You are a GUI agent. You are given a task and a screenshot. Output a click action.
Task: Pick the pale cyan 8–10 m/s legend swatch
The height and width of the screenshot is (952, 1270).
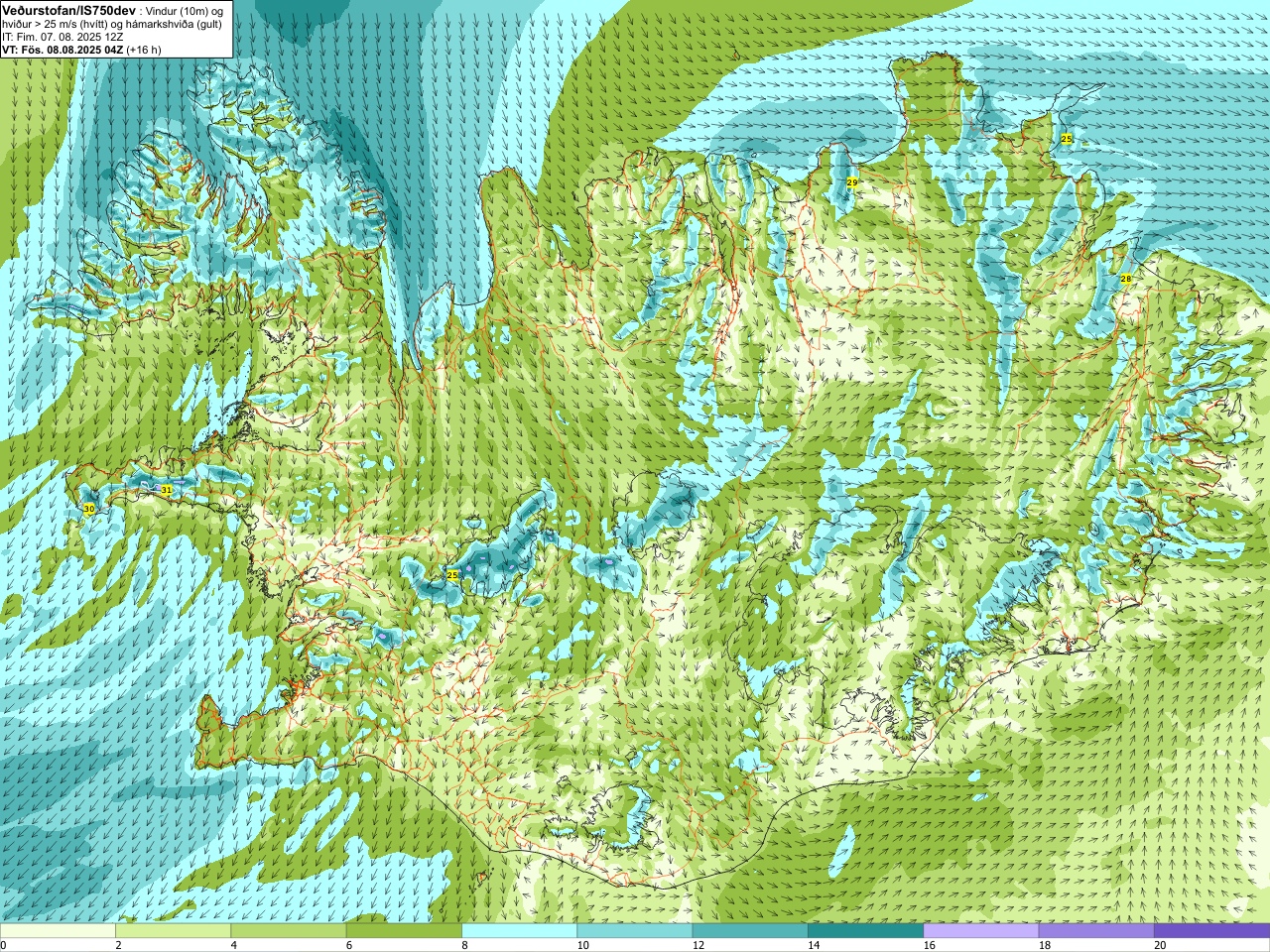[519, 931]
